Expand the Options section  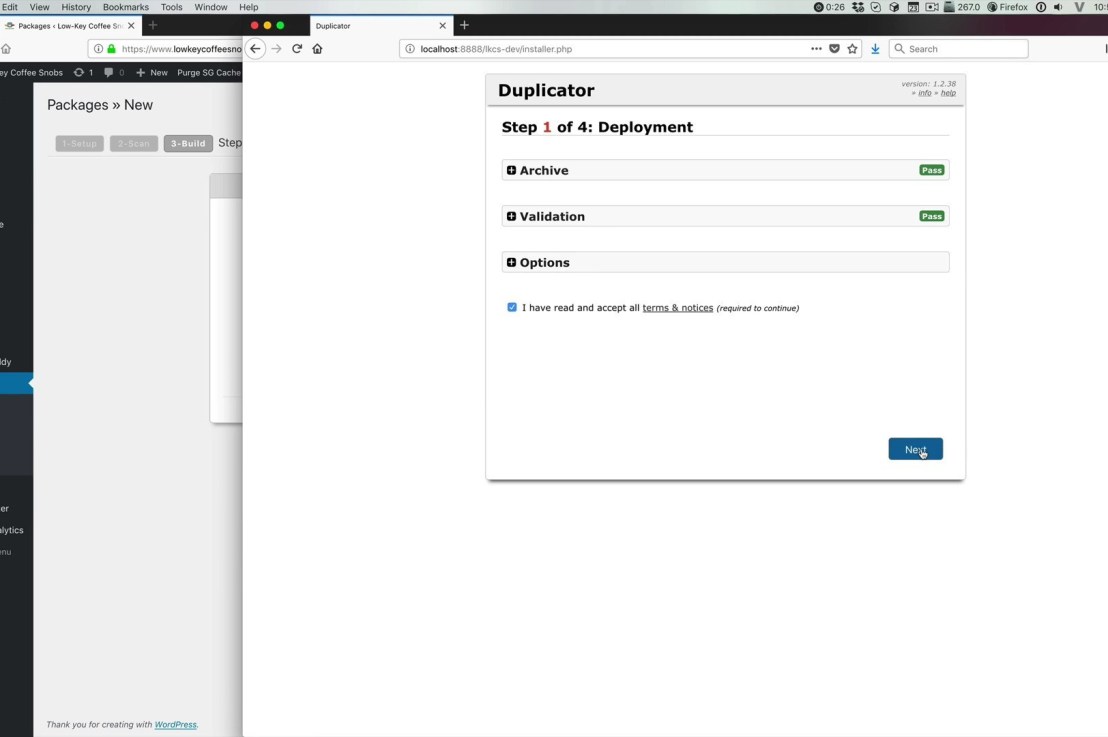[512, 262]
